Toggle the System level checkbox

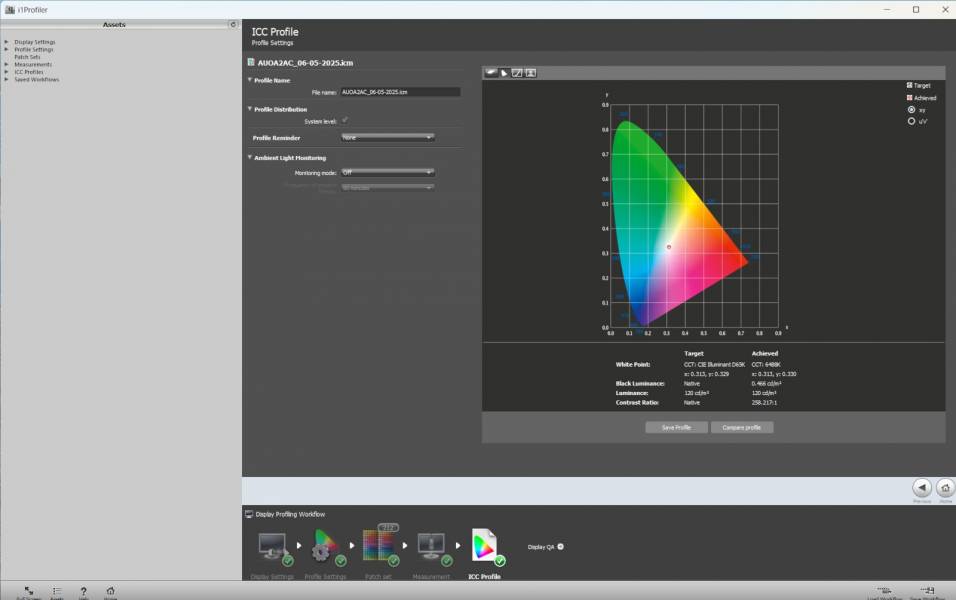[x=345, y=120]
